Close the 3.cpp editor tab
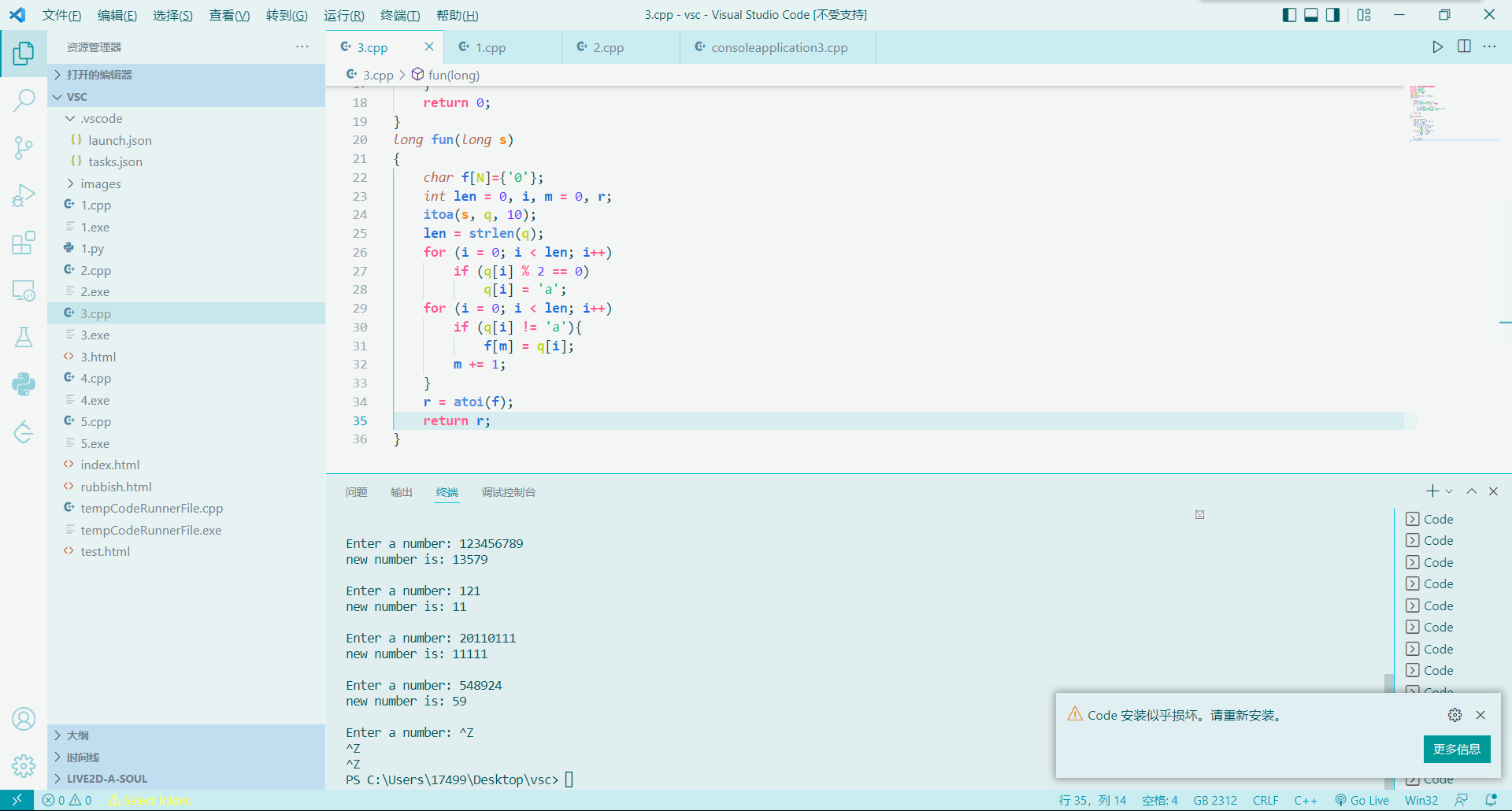 tap(429, 46)
